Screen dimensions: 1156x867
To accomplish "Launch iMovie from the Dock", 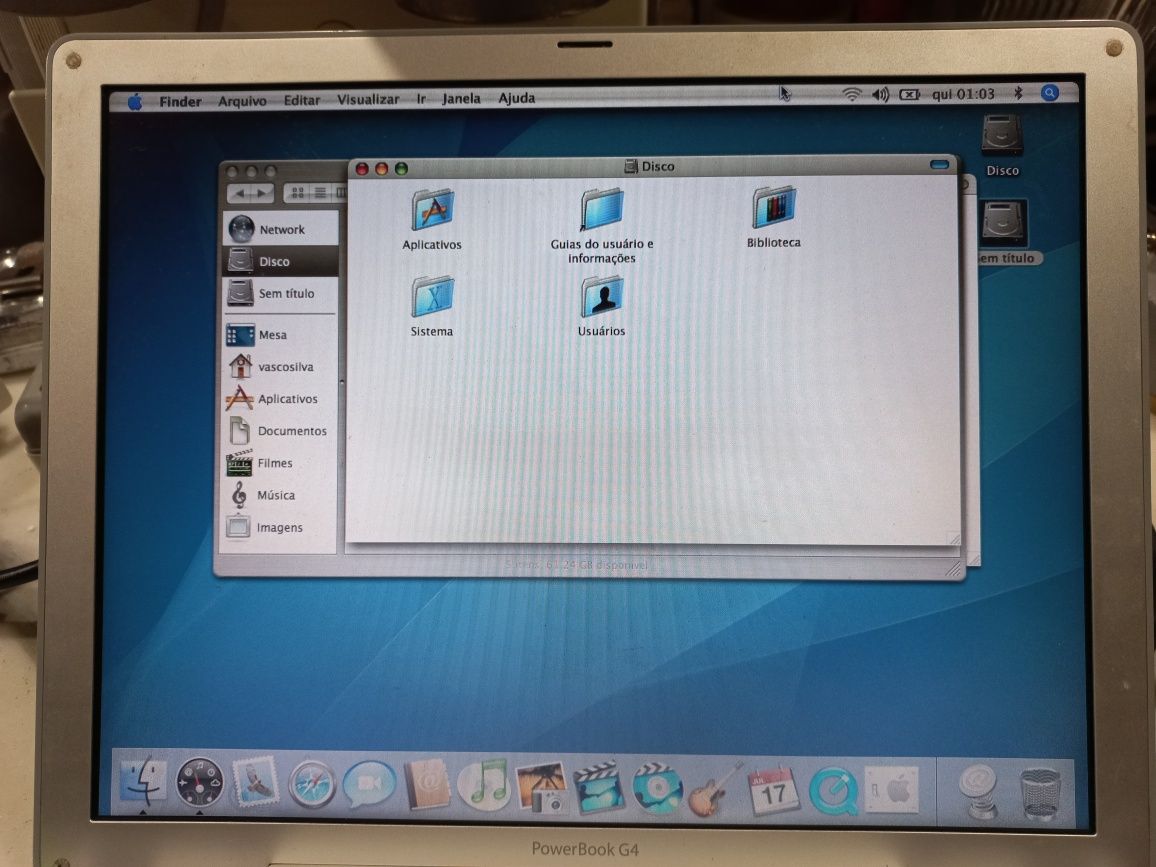I will [x=599, y=787].
